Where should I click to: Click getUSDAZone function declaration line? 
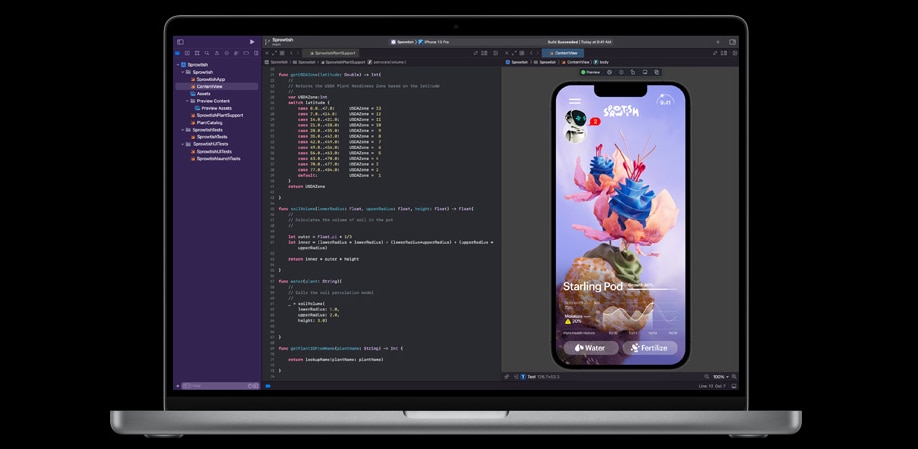[330, 74]
